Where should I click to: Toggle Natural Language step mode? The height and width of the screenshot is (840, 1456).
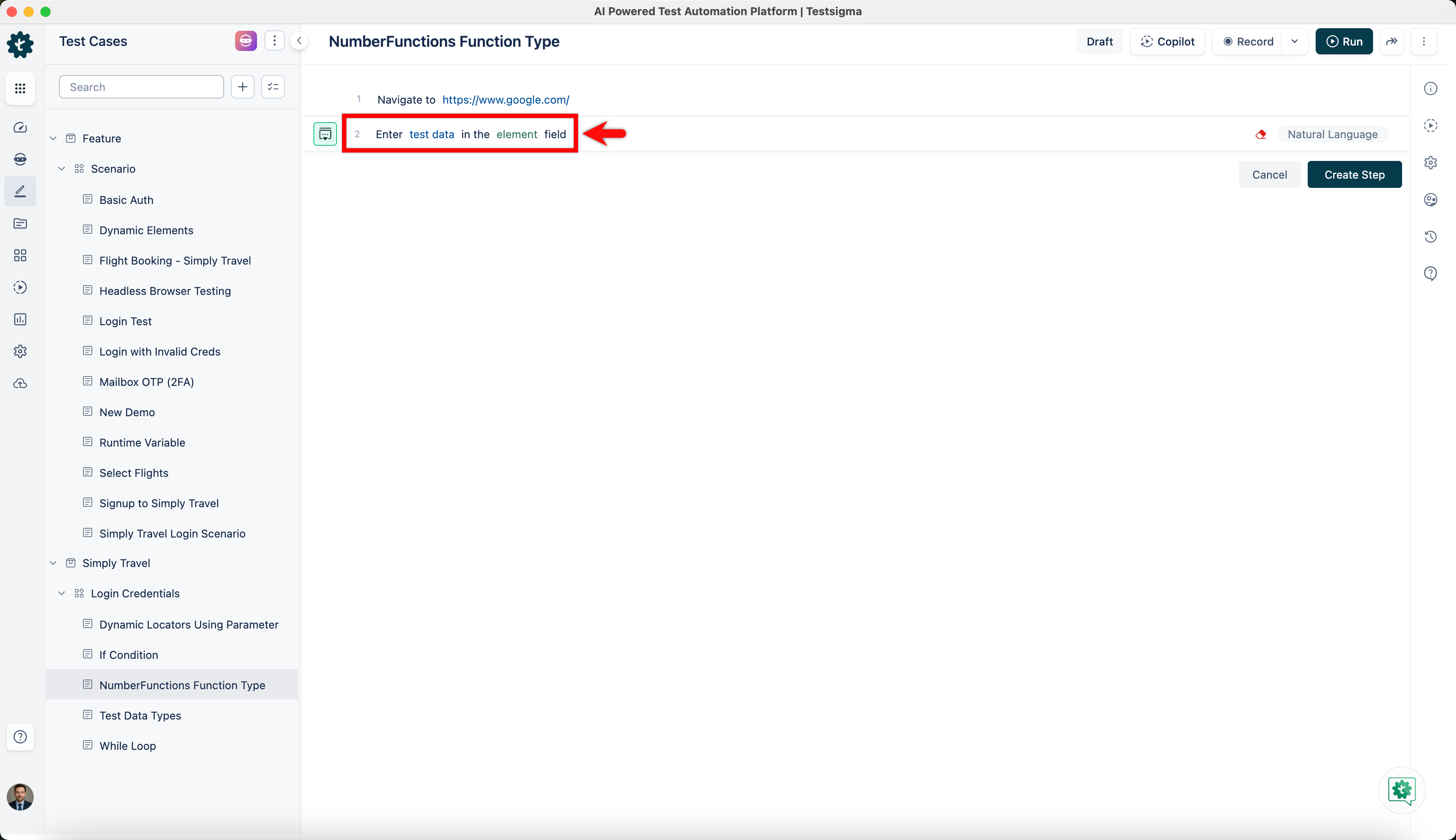point(1332,134)
